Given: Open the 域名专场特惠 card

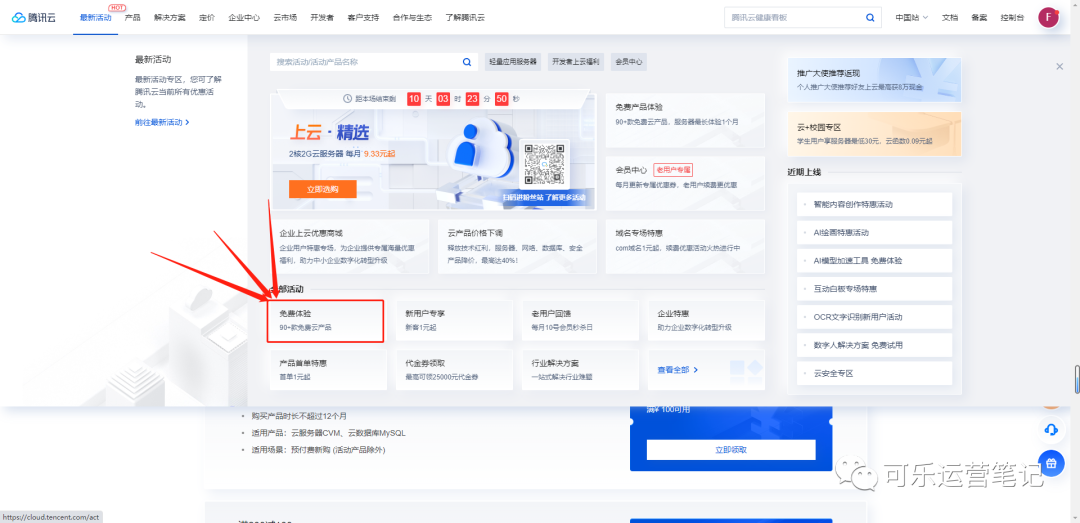Looking at the screenshot, I should coord(685,246).
